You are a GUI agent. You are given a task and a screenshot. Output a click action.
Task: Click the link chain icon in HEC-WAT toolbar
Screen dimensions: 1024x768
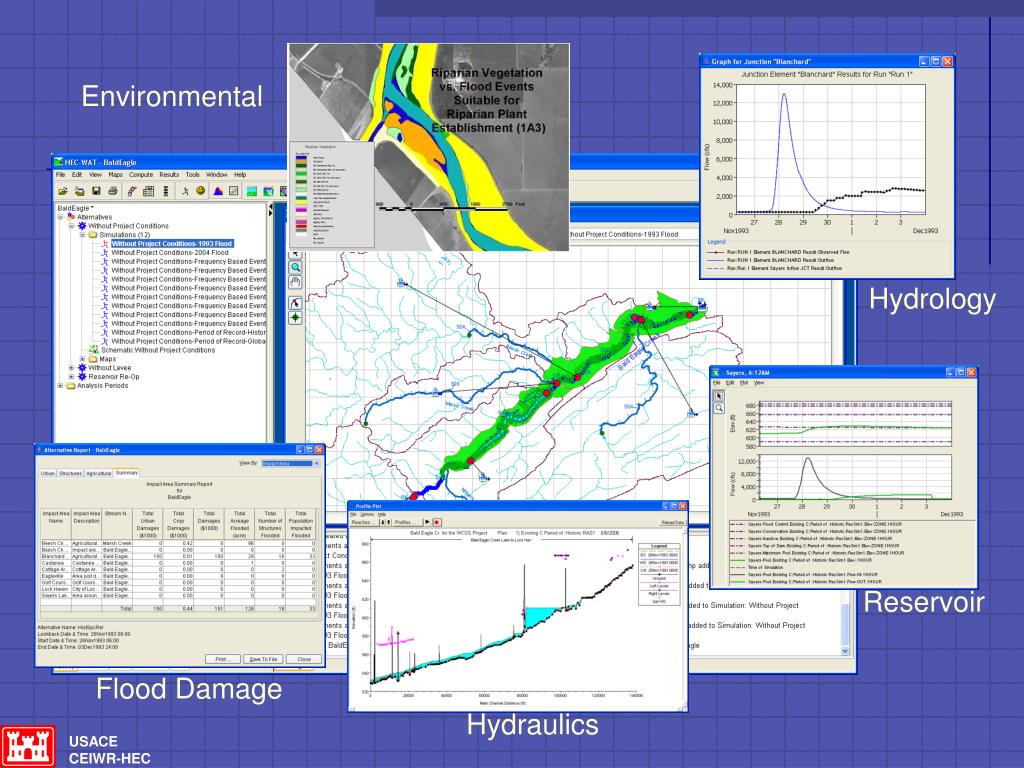pos(132,191)
